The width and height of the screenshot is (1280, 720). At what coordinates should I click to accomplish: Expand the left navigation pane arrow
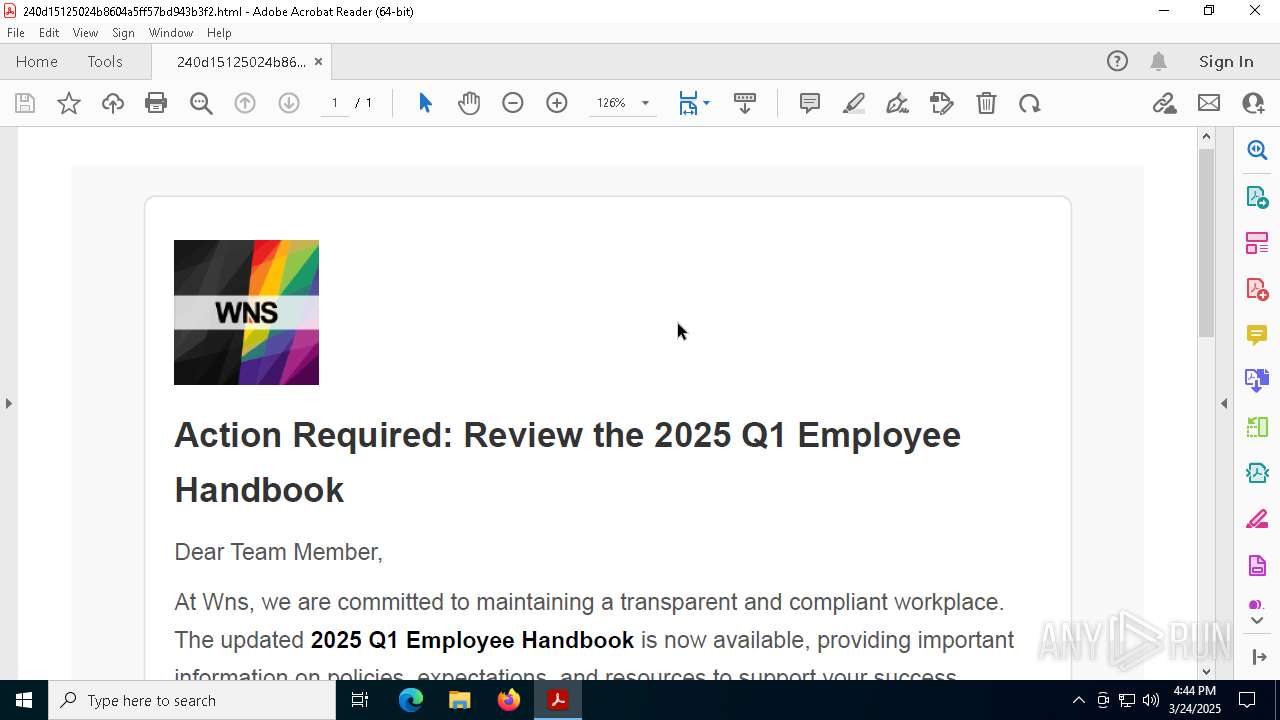(9, 403)
